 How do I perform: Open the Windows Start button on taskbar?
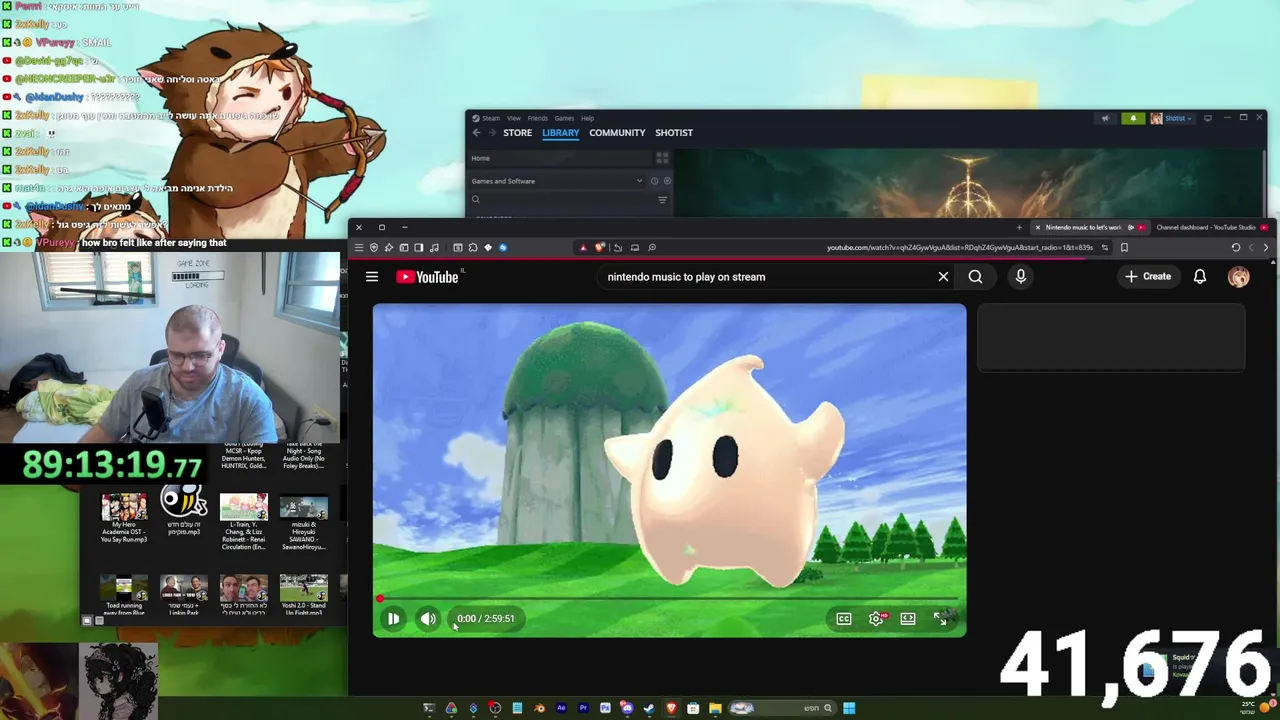[x=849, y=708]
